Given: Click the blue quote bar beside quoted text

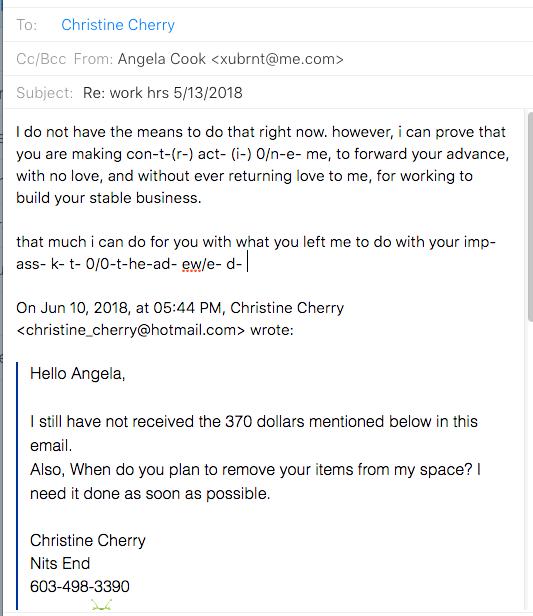Looking at the screenshot, I should (x=17, y=486).
